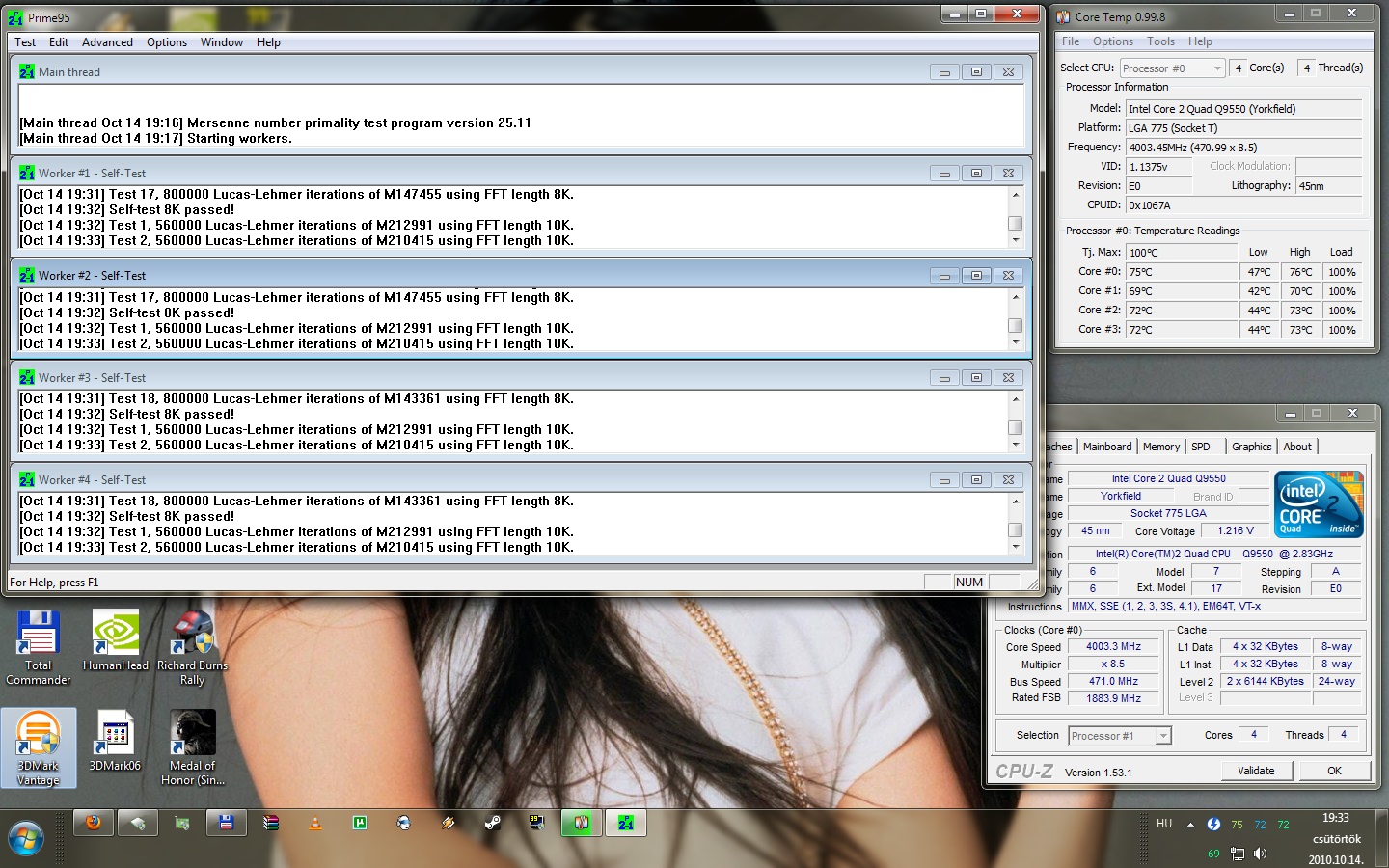Open Core Temp Options menu
The image size is (1389, 868).
click(x=1113, y=41)
